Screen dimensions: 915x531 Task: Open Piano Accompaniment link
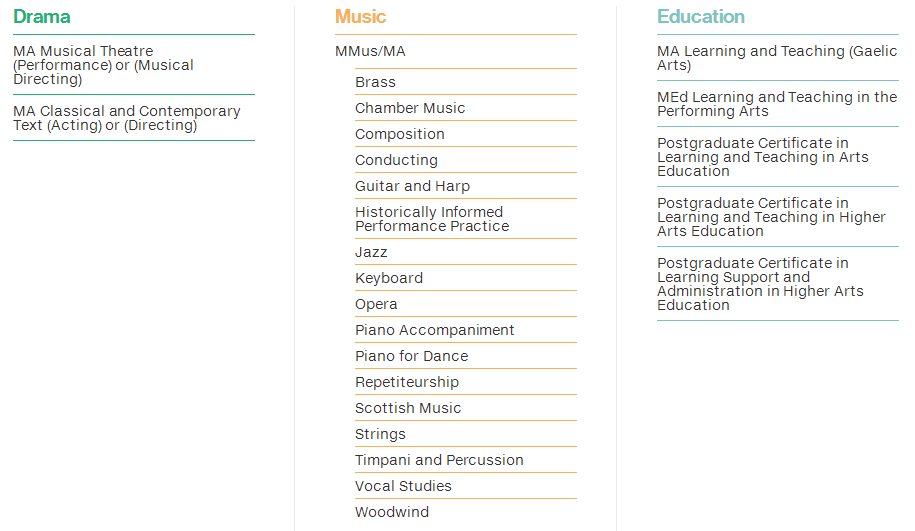[x=435, y=330]
